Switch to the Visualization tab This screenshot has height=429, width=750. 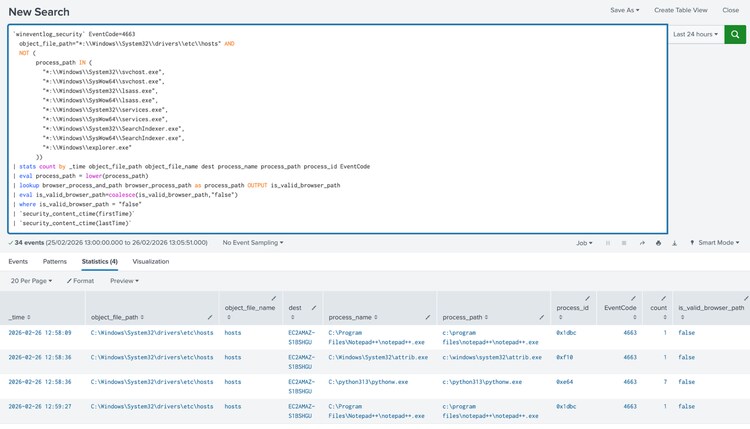point(151,262)
